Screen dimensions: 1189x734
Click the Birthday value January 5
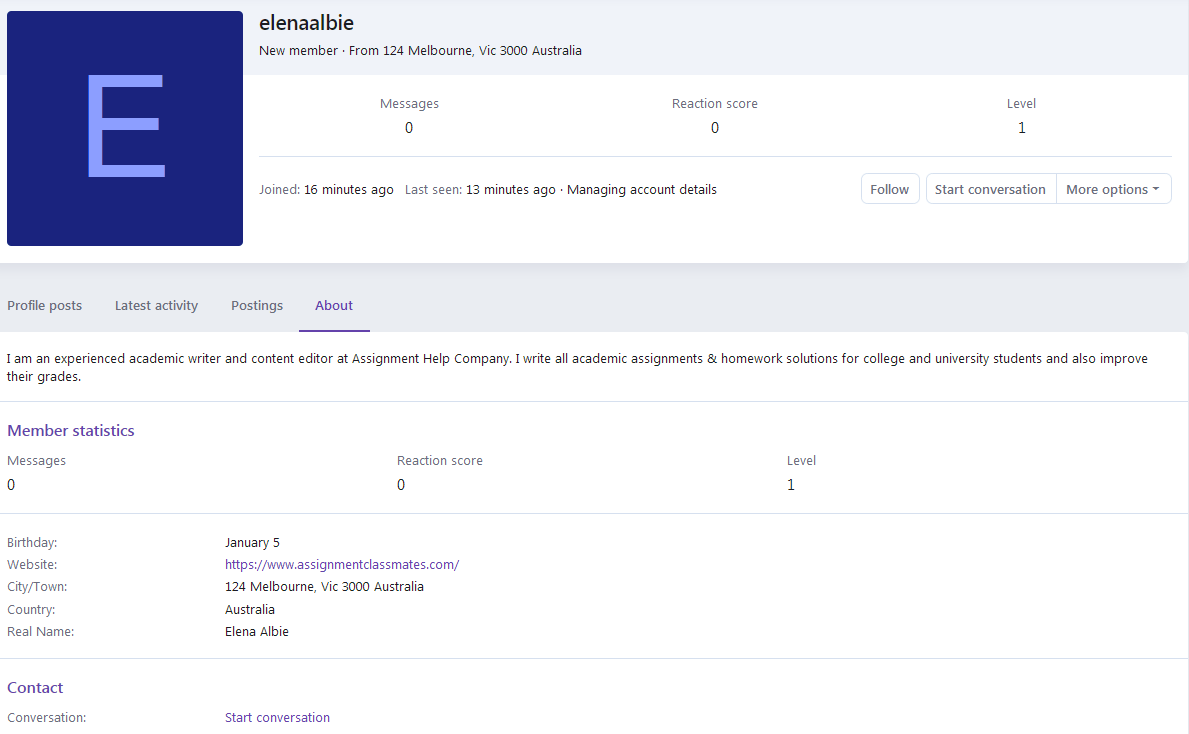point(253,542)
